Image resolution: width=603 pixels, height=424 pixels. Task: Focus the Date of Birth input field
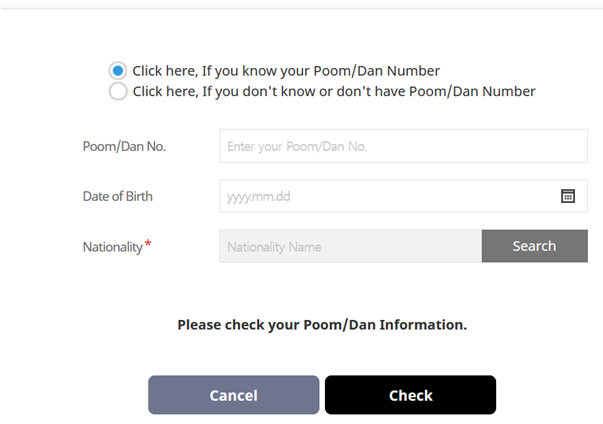403,196
